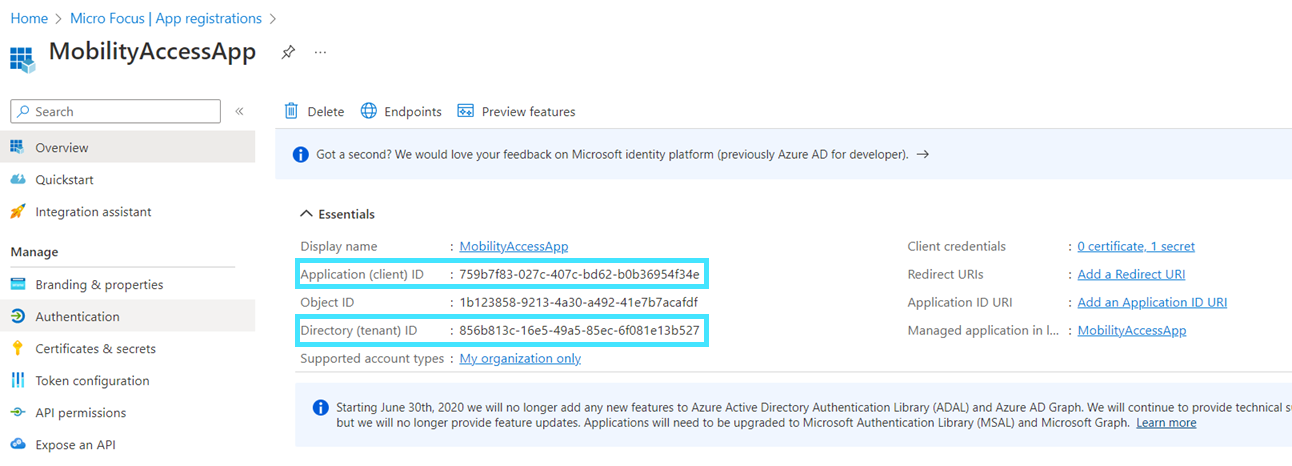Click the Branding & properties icon
The height and width of the screenshot is (466, 1292).
point(17,284)
